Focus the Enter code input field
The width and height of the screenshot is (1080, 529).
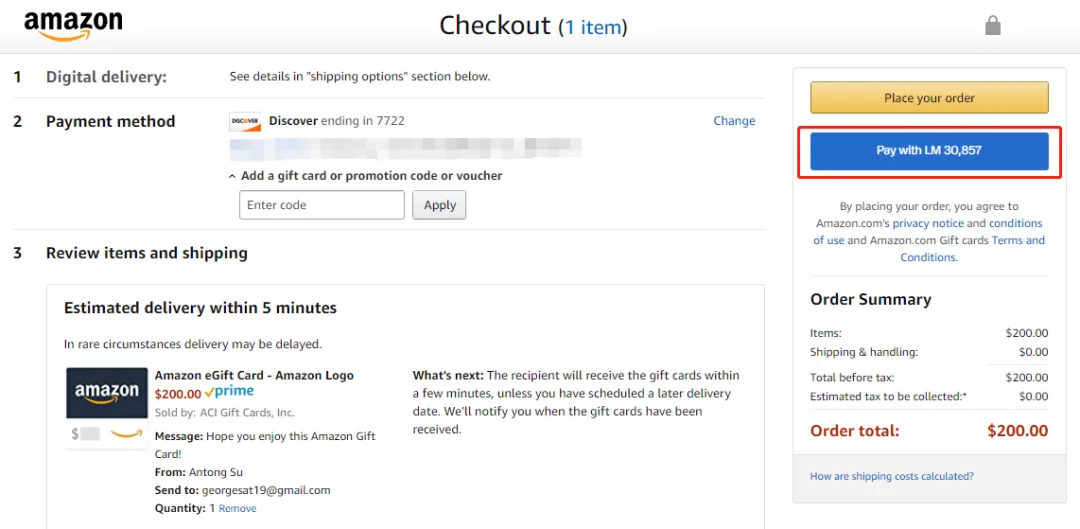322,205
